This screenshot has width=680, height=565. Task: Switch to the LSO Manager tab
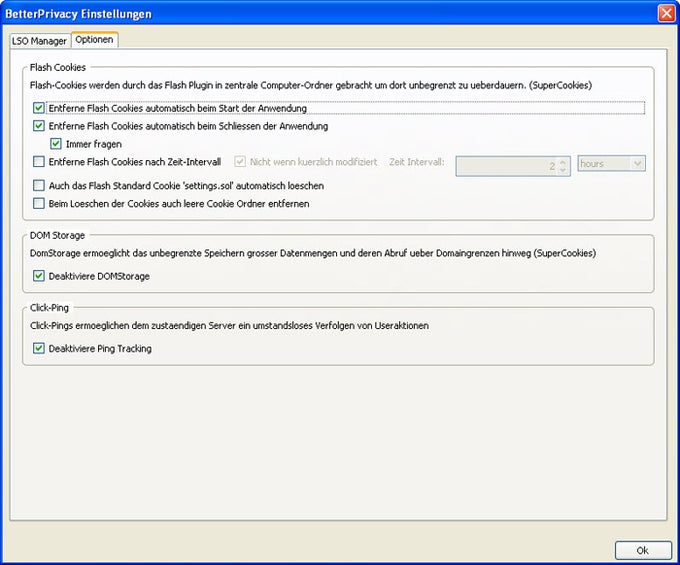coord(39,41)
